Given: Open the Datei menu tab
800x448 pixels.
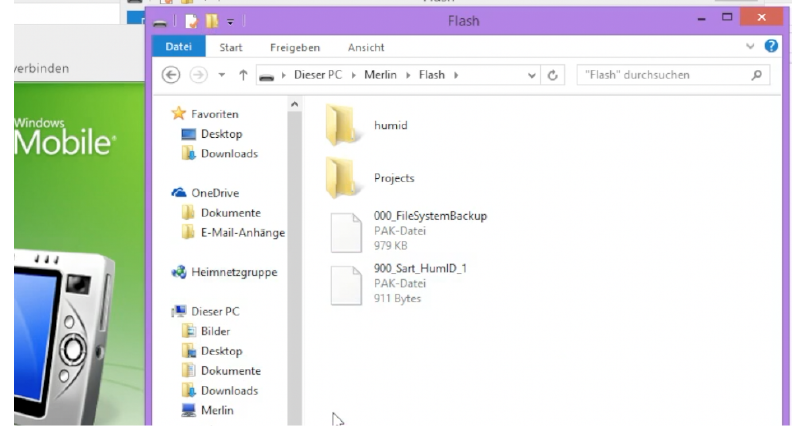Looking at the screenshot, I should (x=179, y=47).
